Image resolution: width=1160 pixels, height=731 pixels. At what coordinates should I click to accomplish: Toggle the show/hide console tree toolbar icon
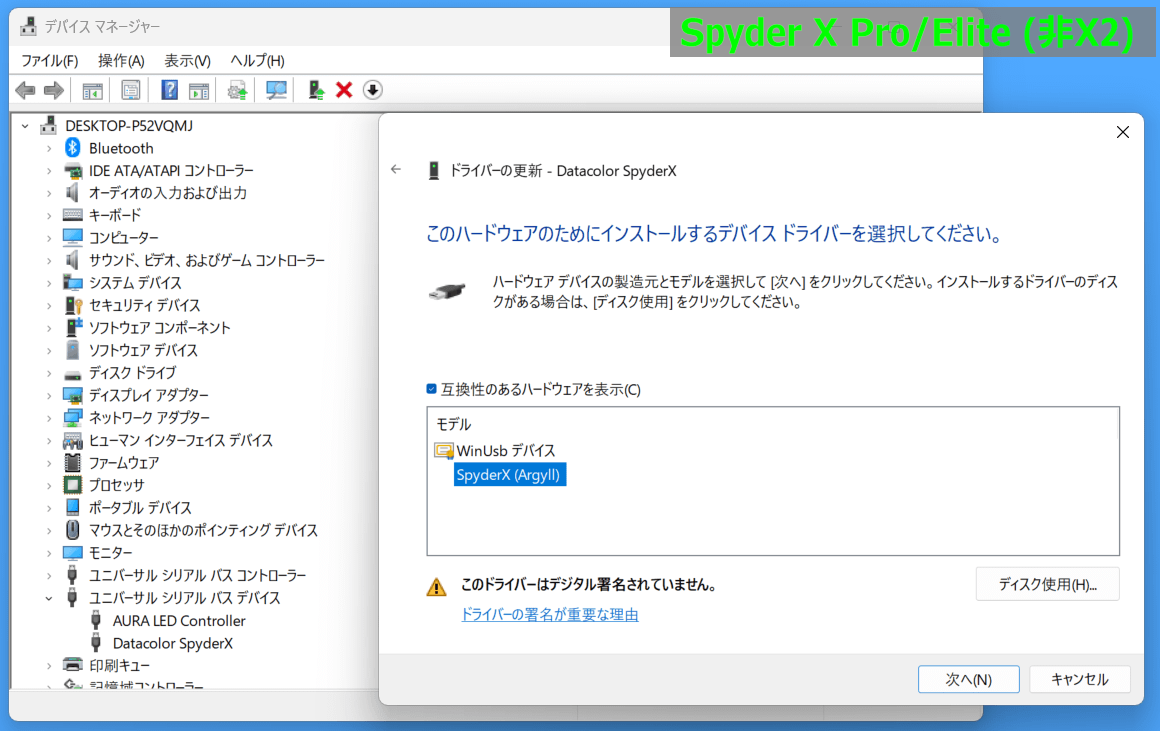click(x=92, y=90)
